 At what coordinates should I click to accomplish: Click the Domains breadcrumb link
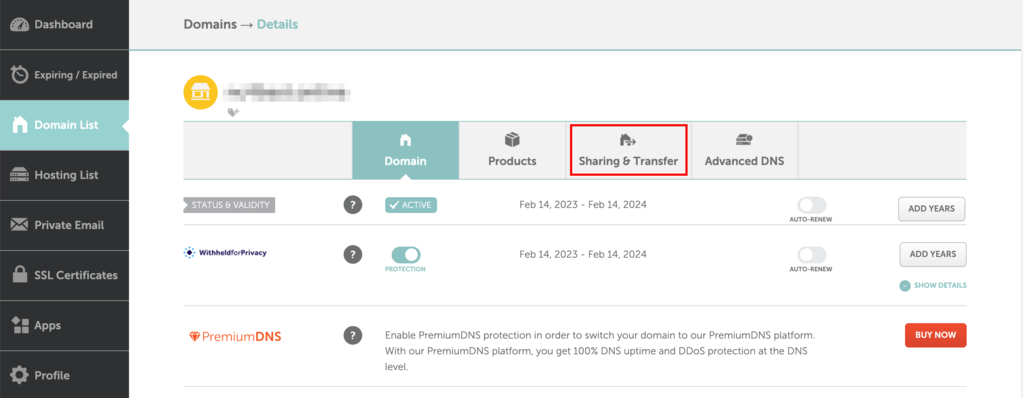coord(210,24)
